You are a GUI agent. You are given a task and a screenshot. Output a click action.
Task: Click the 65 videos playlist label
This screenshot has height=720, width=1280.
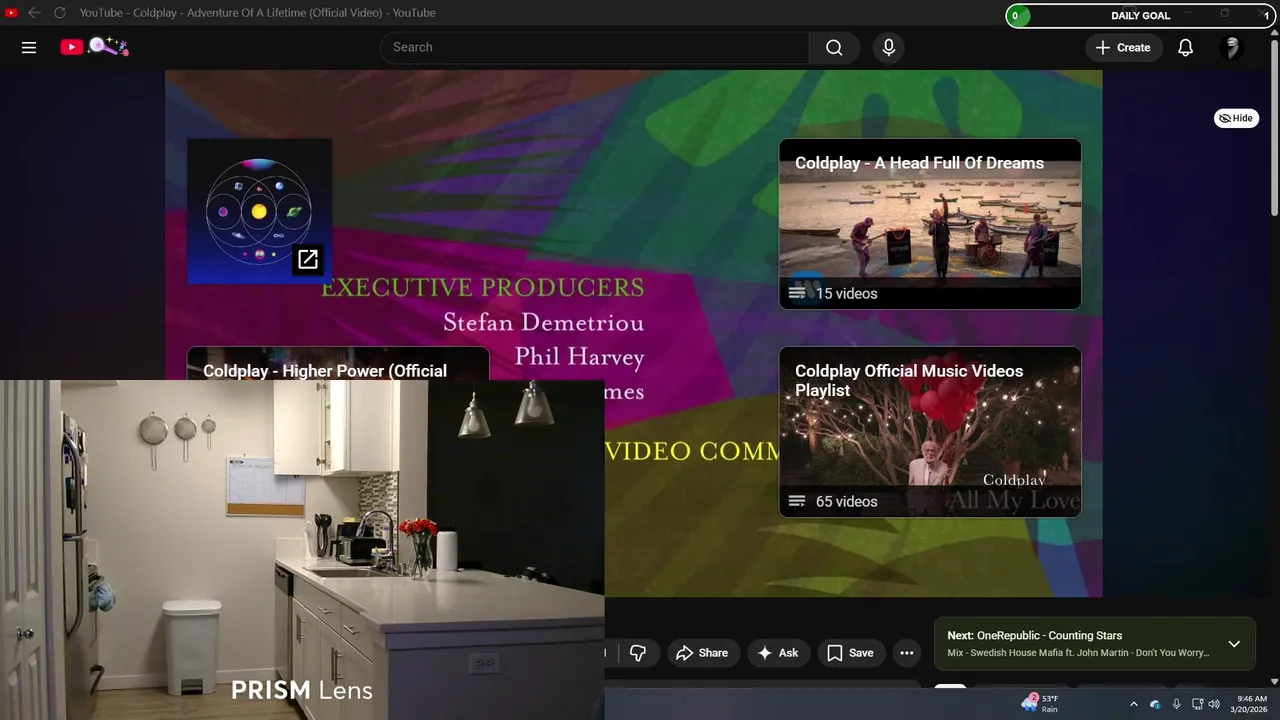tap(846, 501)
